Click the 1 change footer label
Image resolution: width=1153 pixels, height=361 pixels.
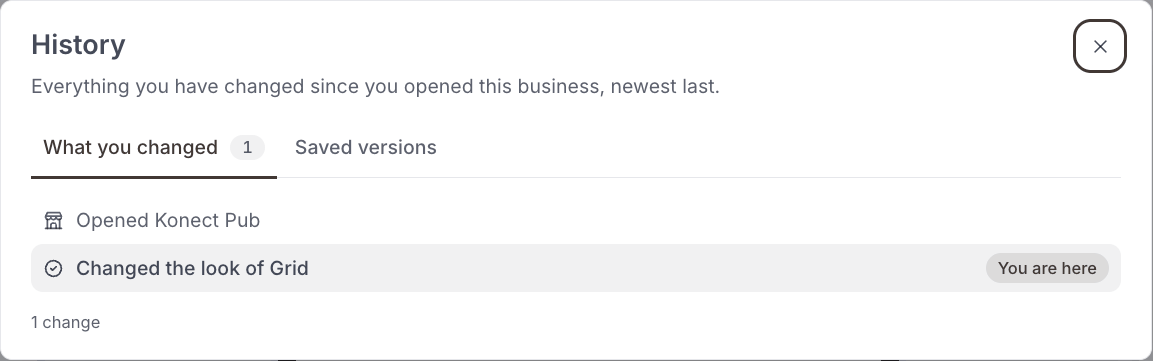65,322
